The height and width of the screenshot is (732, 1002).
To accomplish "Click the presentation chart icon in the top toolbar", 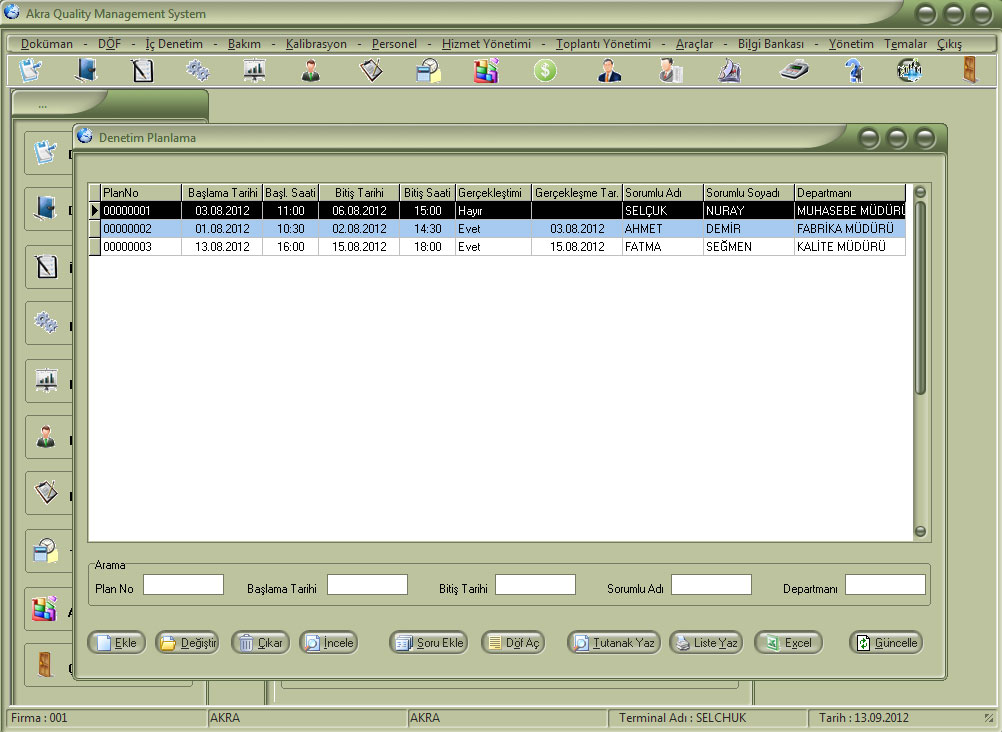I will (x=254, y=70).
